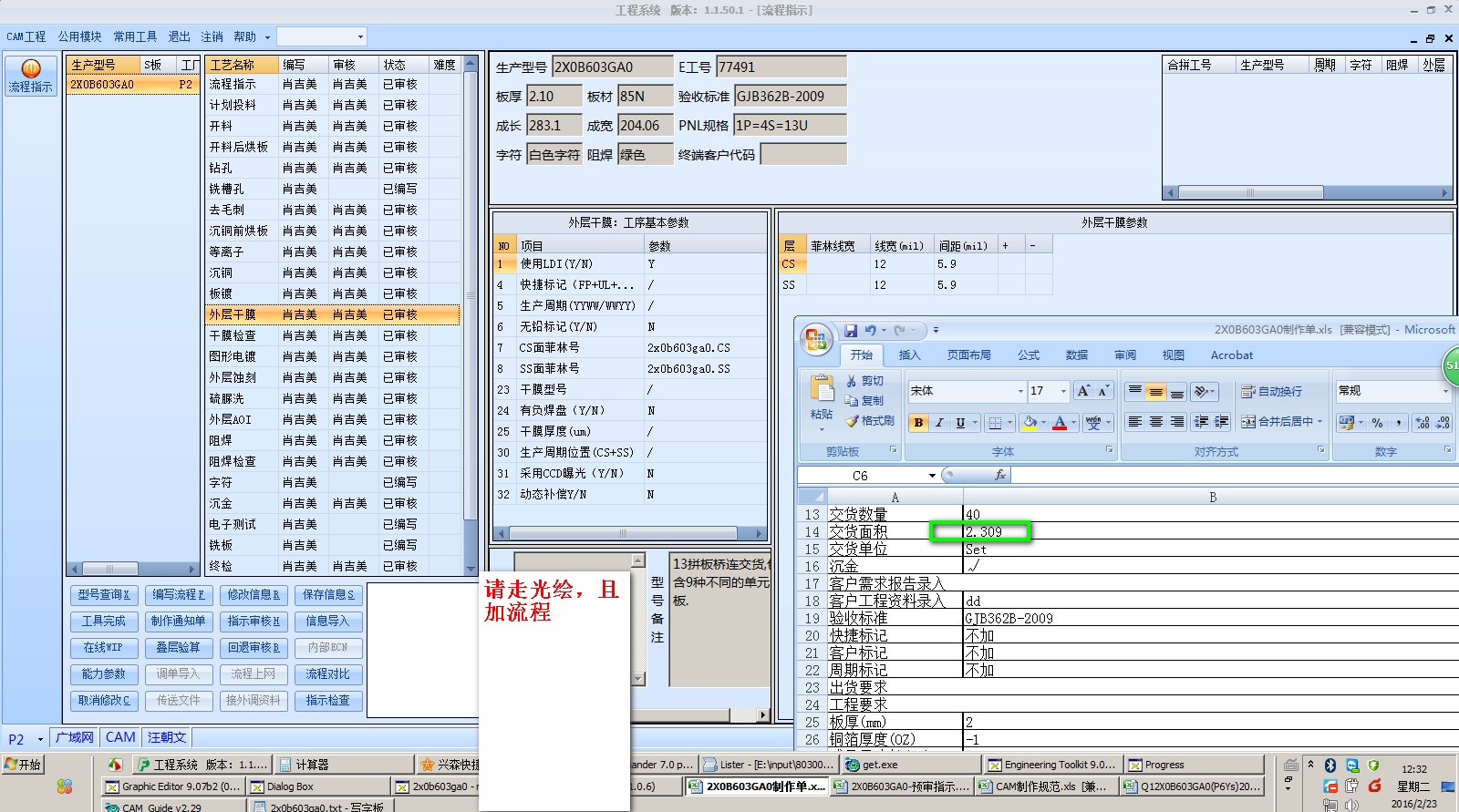Switch to the 插入 ribbon tab
The width and height of the screenshot is (1459, 812).
[910, 355]
